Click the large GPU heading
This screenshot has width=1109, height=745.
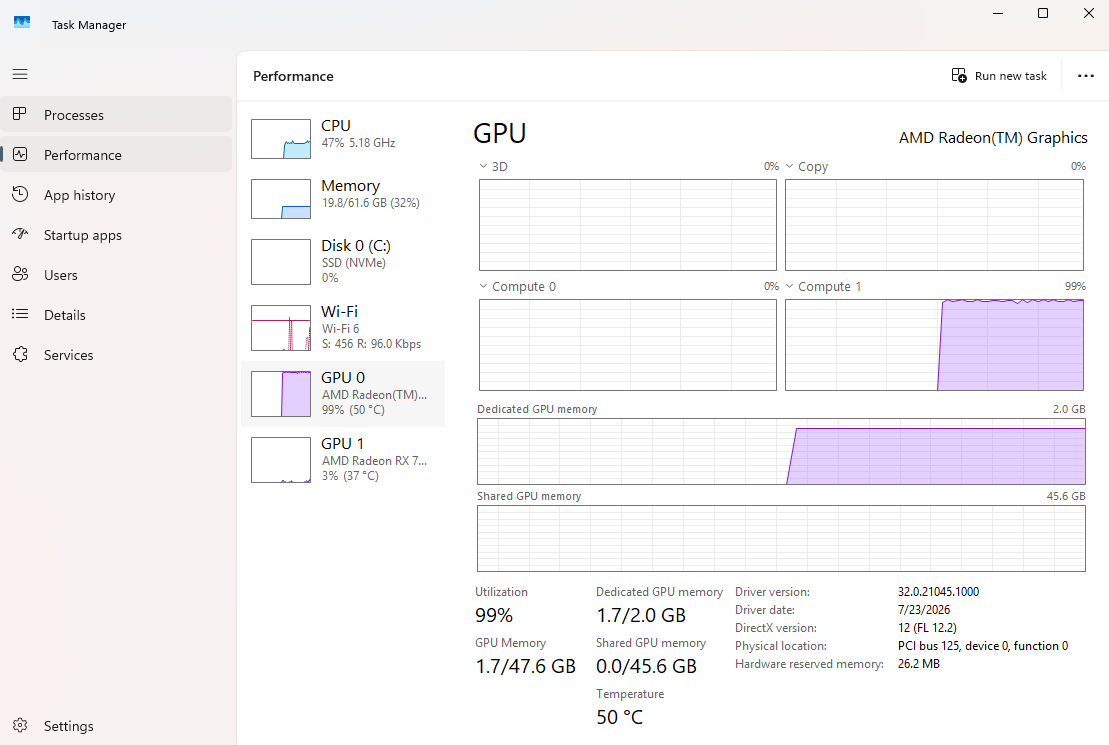tap(499, 134)
